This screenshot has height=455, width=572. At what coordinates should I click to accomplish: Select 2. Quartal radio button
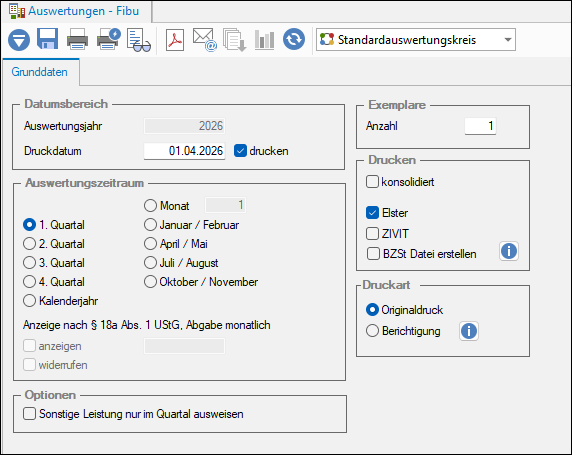click(x=30, y=244)
